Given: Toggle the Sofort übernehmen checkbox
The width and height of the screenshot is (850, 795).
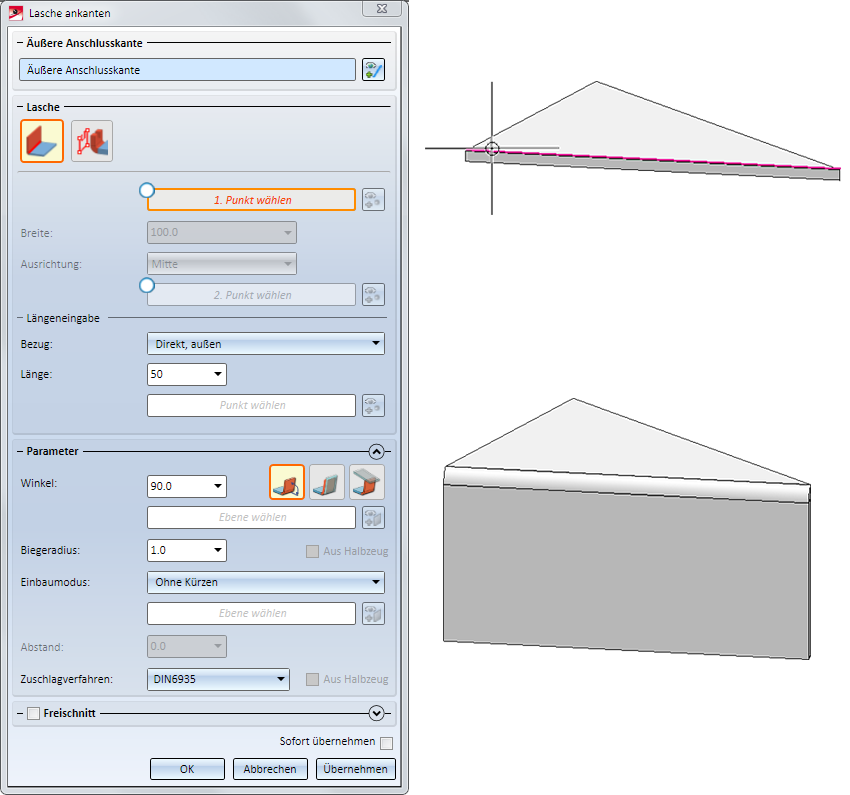Looking at the screenshot, I should (x=386, y=742).
